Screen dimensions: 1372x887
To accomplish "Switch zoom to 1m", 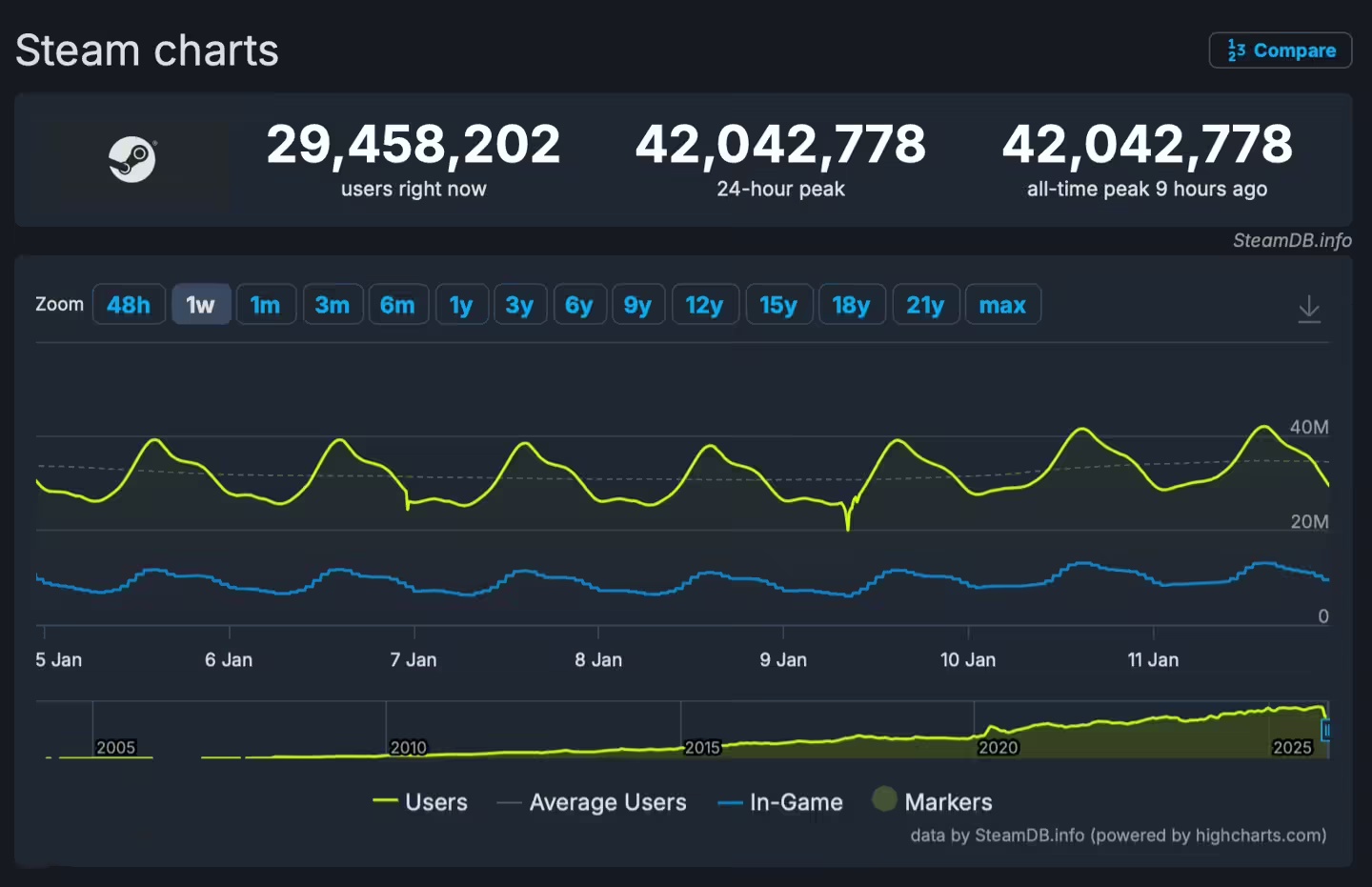I will click(265, 305).
